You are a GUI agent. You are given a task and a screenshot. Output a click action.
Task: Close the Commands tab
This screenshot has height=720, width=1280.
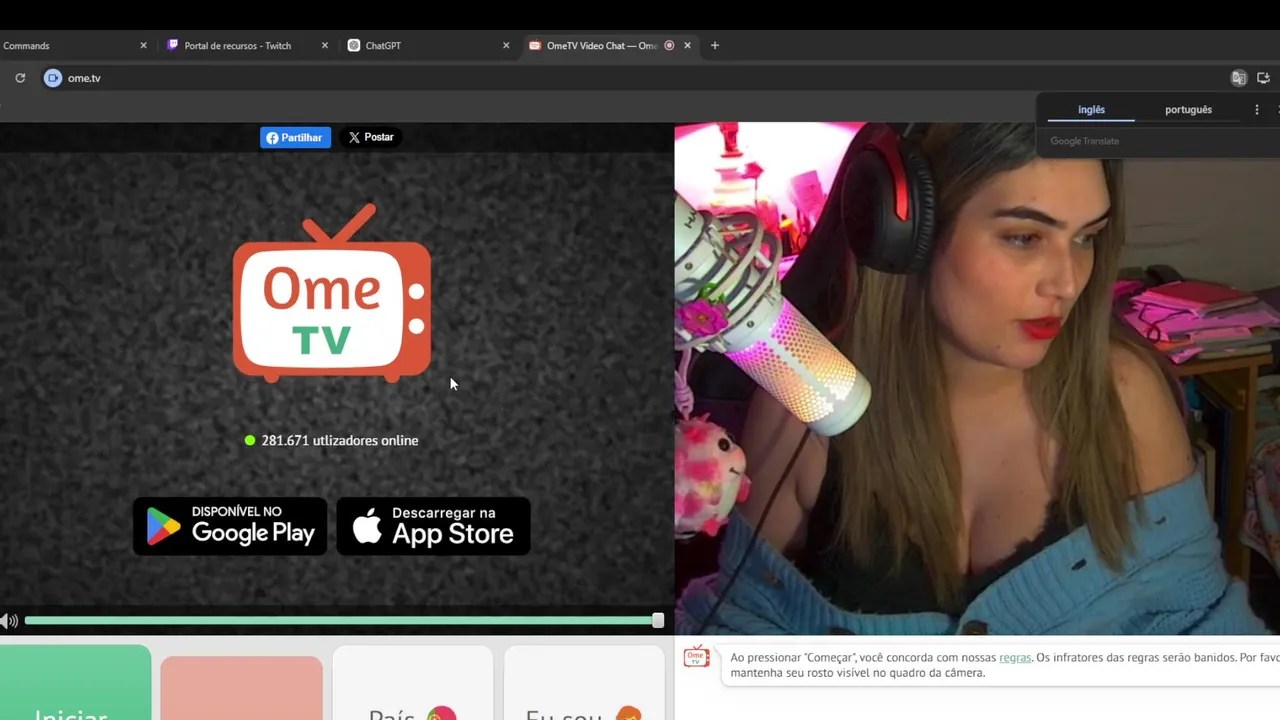click(x=143, y=45)
